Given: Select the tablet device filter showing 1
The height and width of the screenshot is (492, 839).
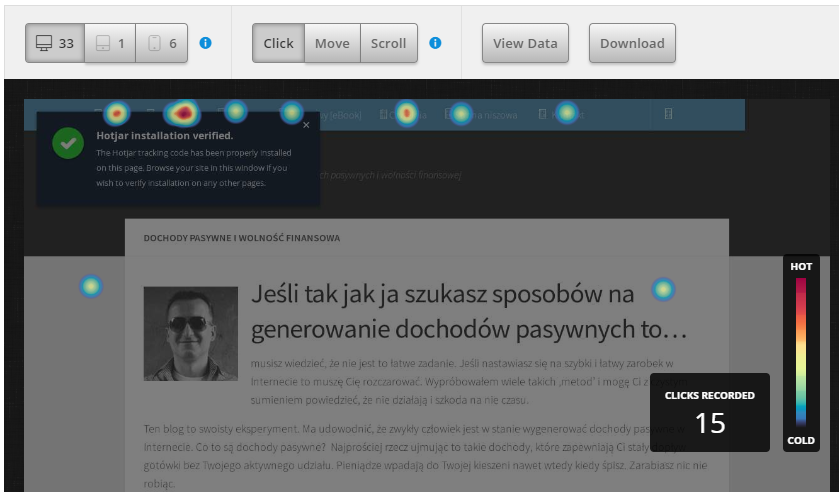Looking at the screenshot, I should (x=110, y=43).
